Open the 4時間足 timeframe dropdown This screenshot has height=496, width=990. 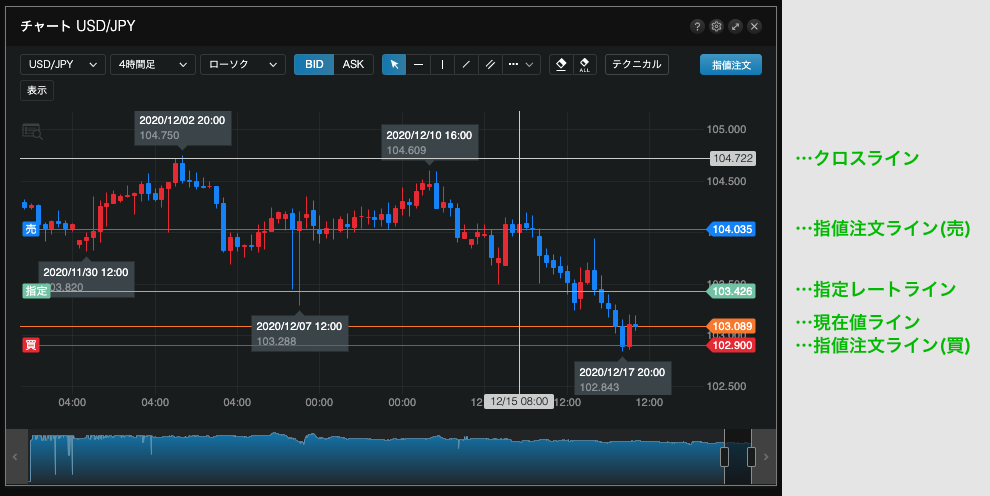(x=152, y=64)
